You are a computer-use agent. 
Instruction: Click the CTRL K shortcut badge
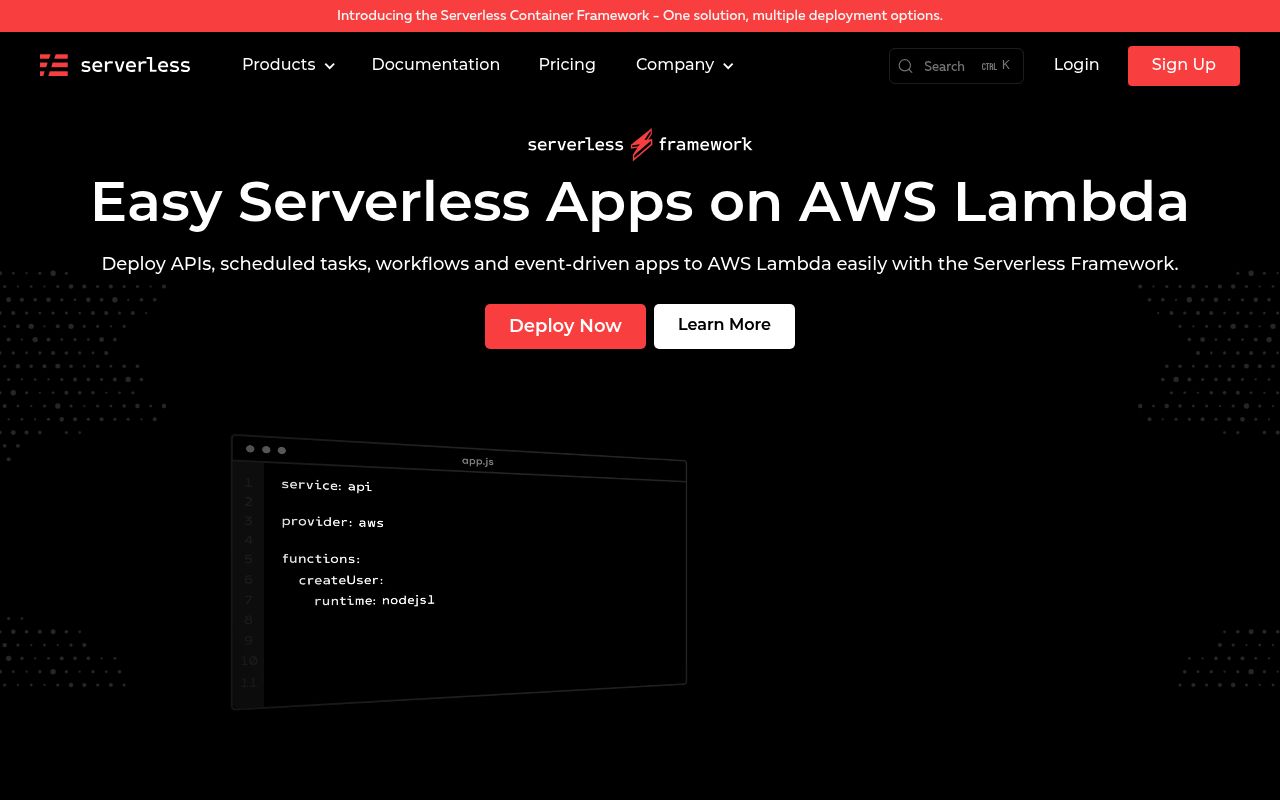996,65
